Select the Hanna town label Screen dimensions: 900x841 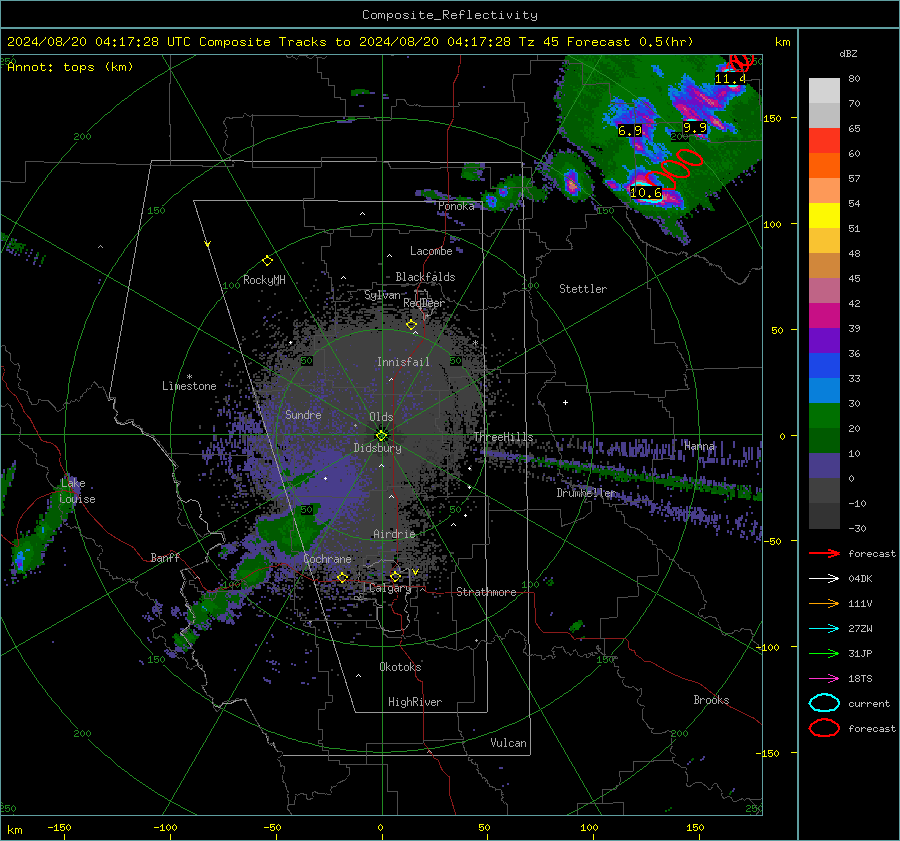click(699, 445)
